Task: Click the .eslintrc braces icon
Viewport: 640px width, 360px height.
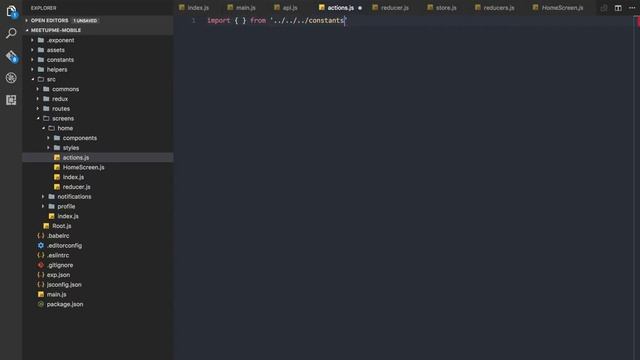Action: [41, 255]
